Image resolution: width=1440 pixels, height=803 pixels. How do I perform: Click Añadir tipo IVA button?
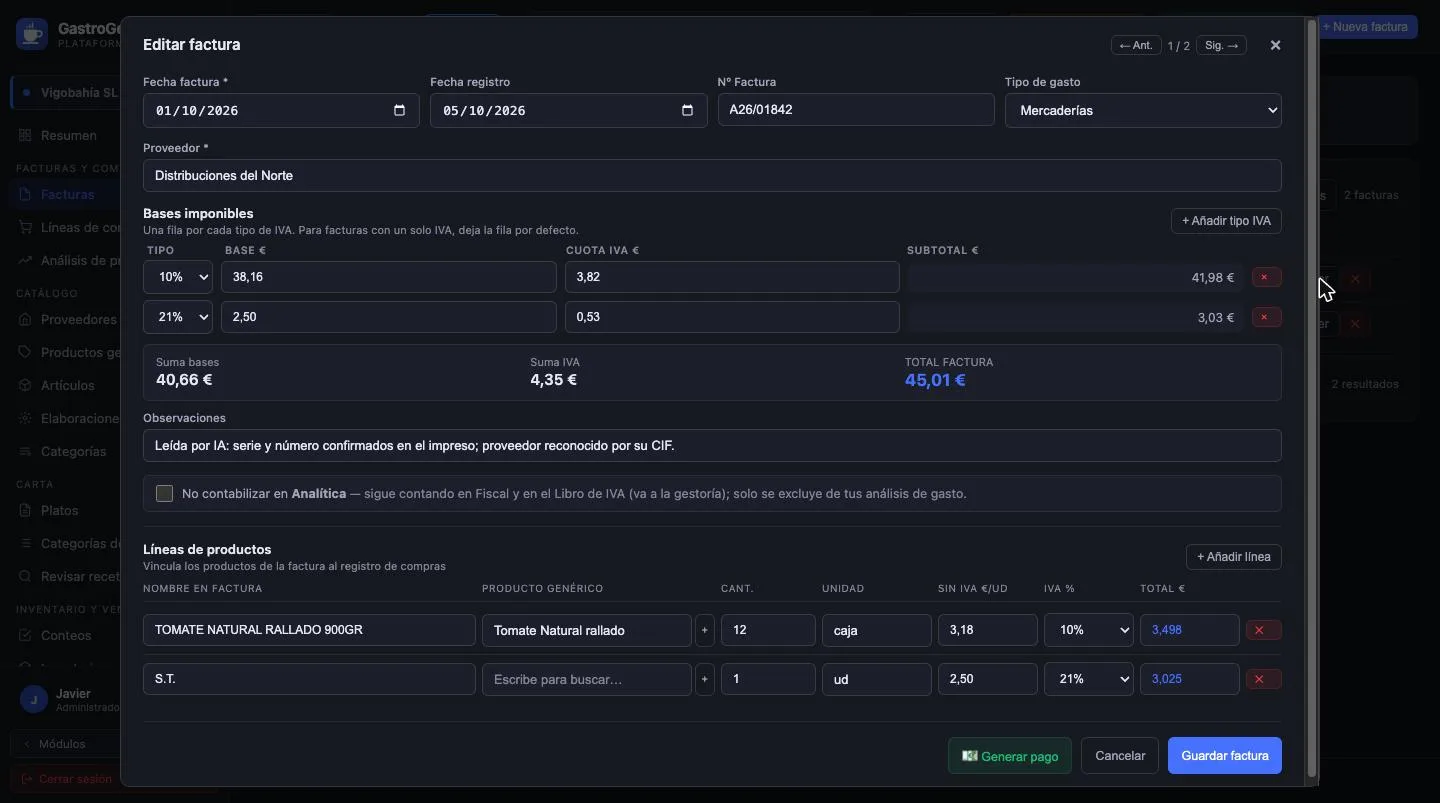1226,221
